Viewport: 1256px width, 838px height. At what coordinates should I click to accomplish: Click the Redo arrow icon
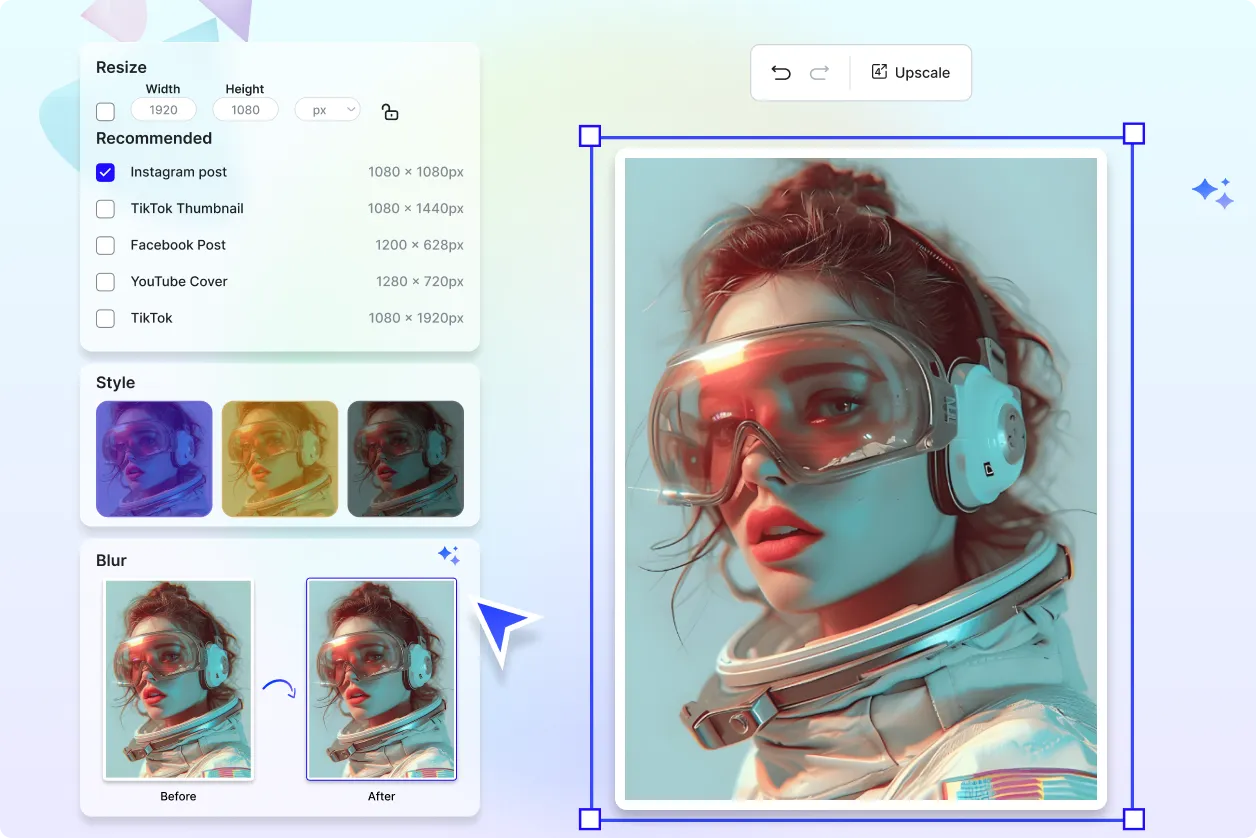pos(818,72)
